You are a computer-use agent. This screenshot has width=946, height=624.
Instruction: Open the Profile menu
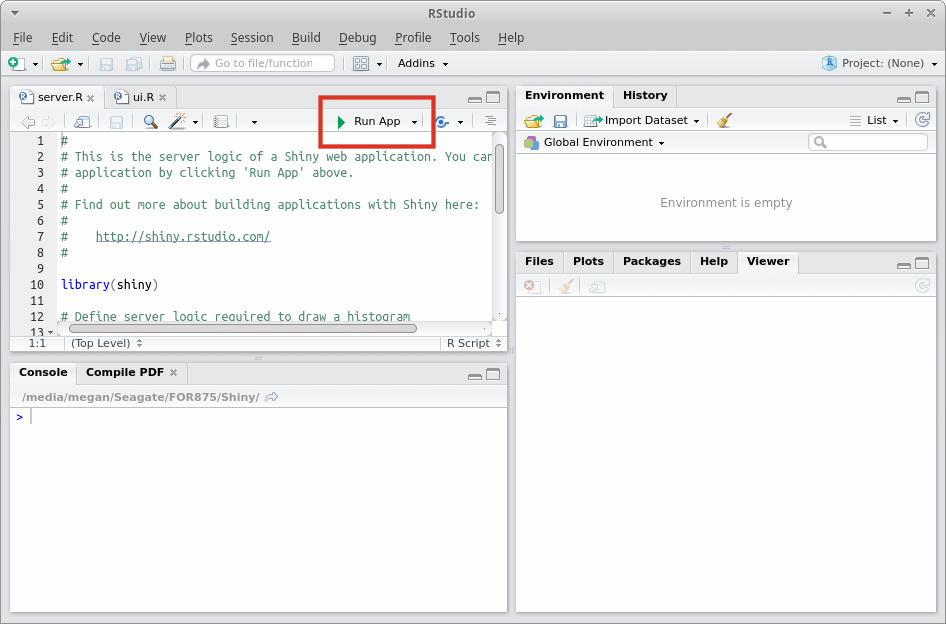coord(413,37)
